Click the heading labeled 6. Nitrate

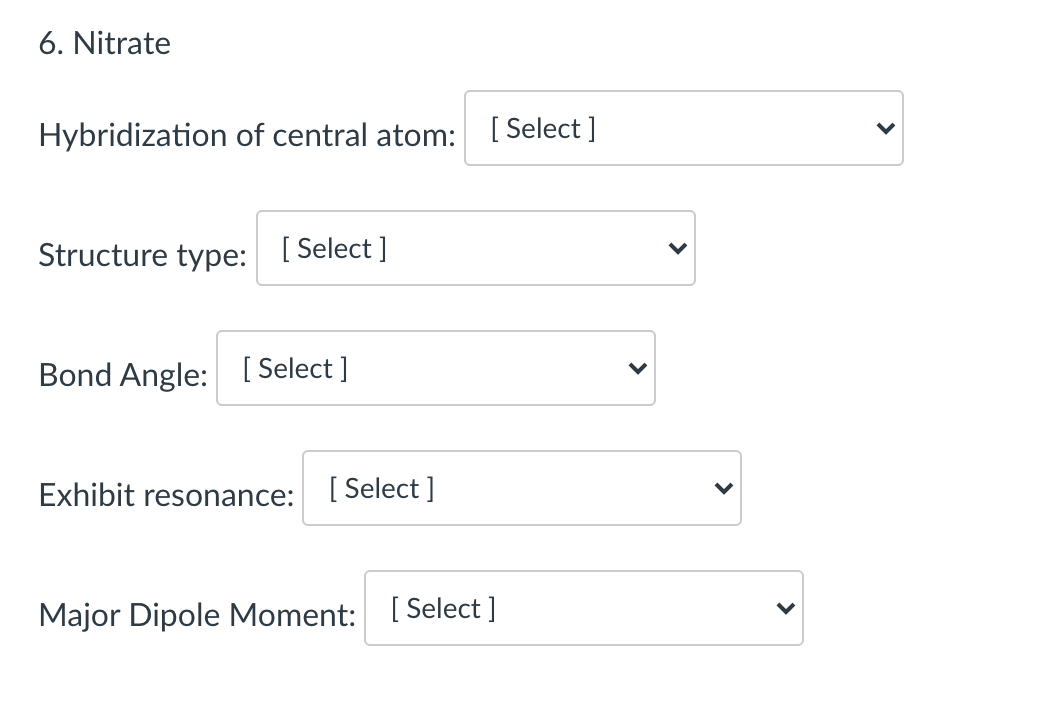104,43
